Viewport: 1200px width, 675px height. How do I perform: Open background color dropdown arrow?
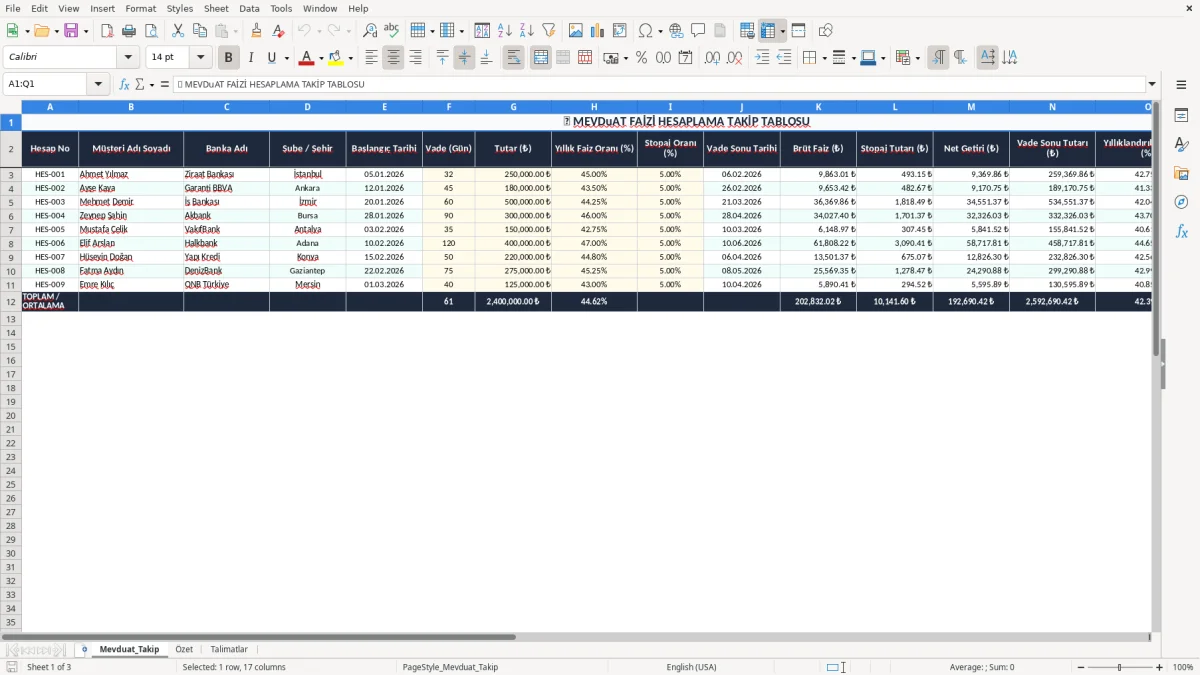pos(350,58)
